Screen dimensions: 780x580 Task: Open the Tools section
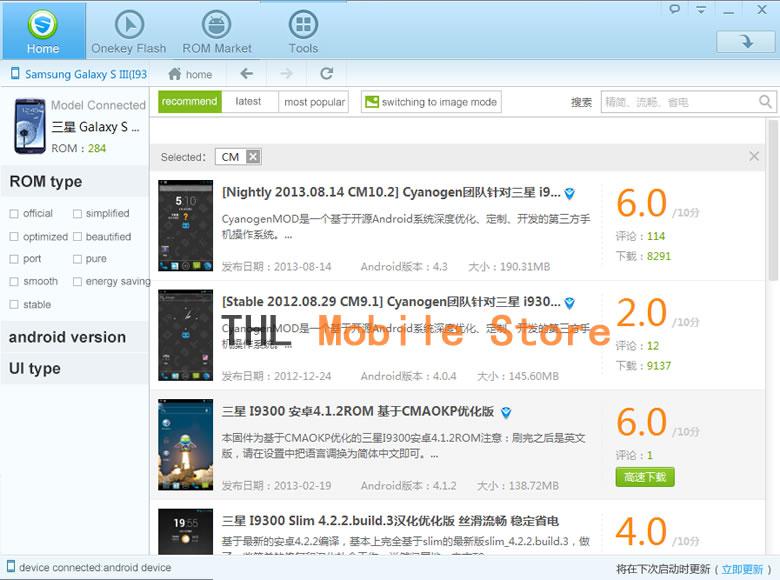(303, 31)
